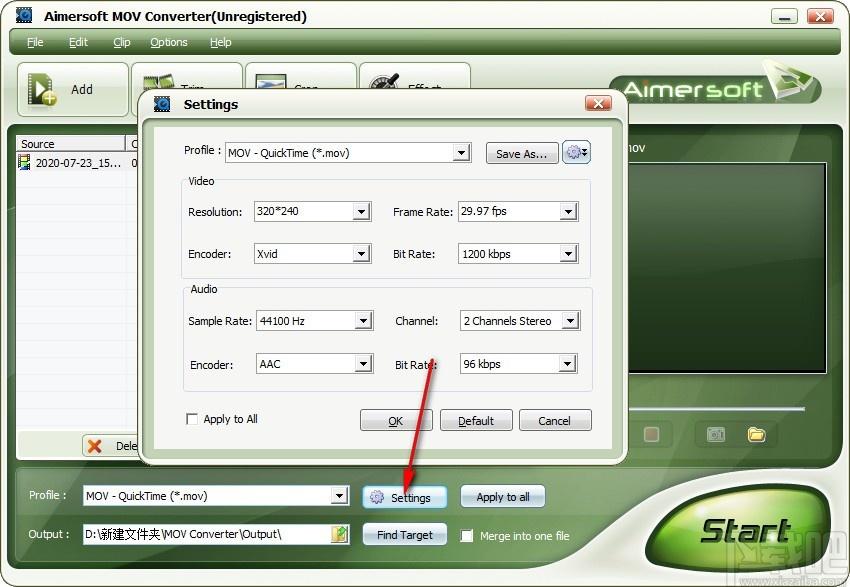Expand the Channel dropdown
This screenshot has height=587, width=850.
click(x=570, y=321)
